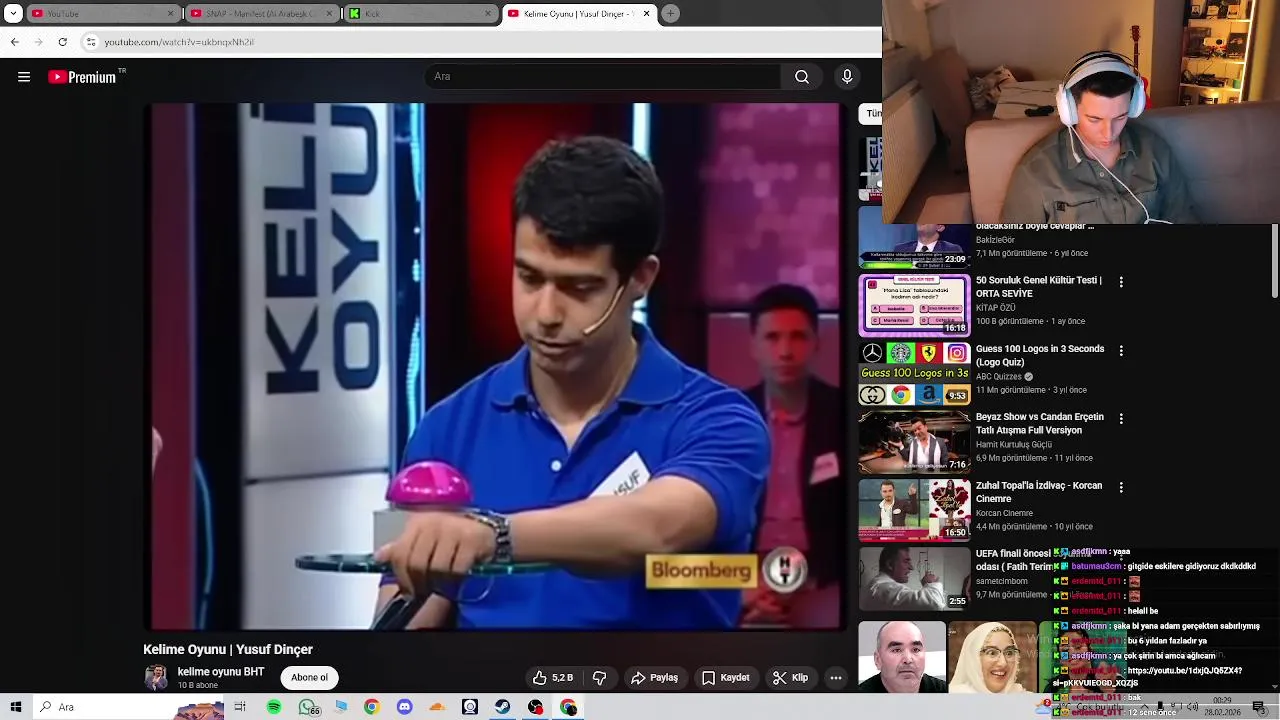Image resolution: width=1280 pixels, height=720 pixels.
Task: Open WhatsApp from taskbar
Action: (307, 707)
